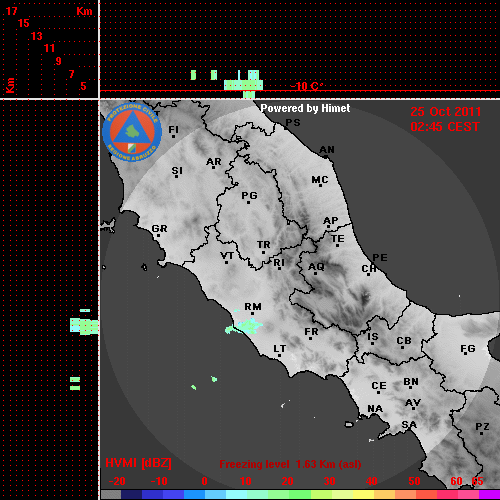Click the largest echo block in the top cross-section
Screen dimensions: 500x500
(x=243, y=85)
